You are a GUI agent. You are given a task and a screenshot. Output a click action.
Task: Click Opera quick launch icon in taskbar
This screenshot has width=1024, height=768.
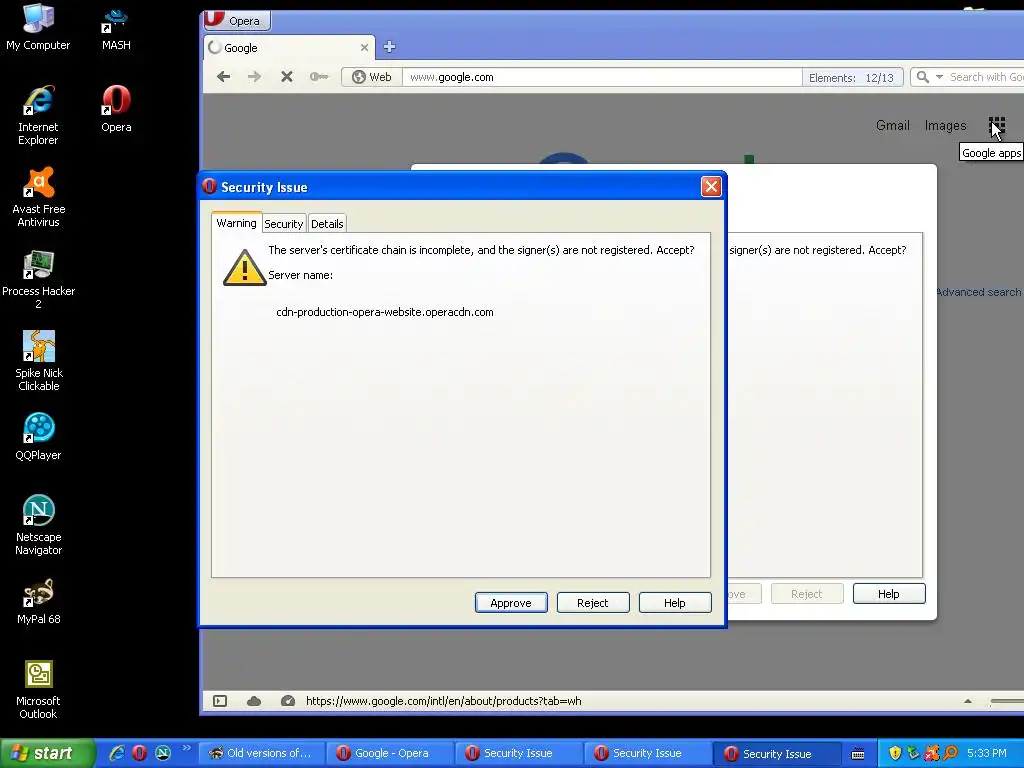140,753
